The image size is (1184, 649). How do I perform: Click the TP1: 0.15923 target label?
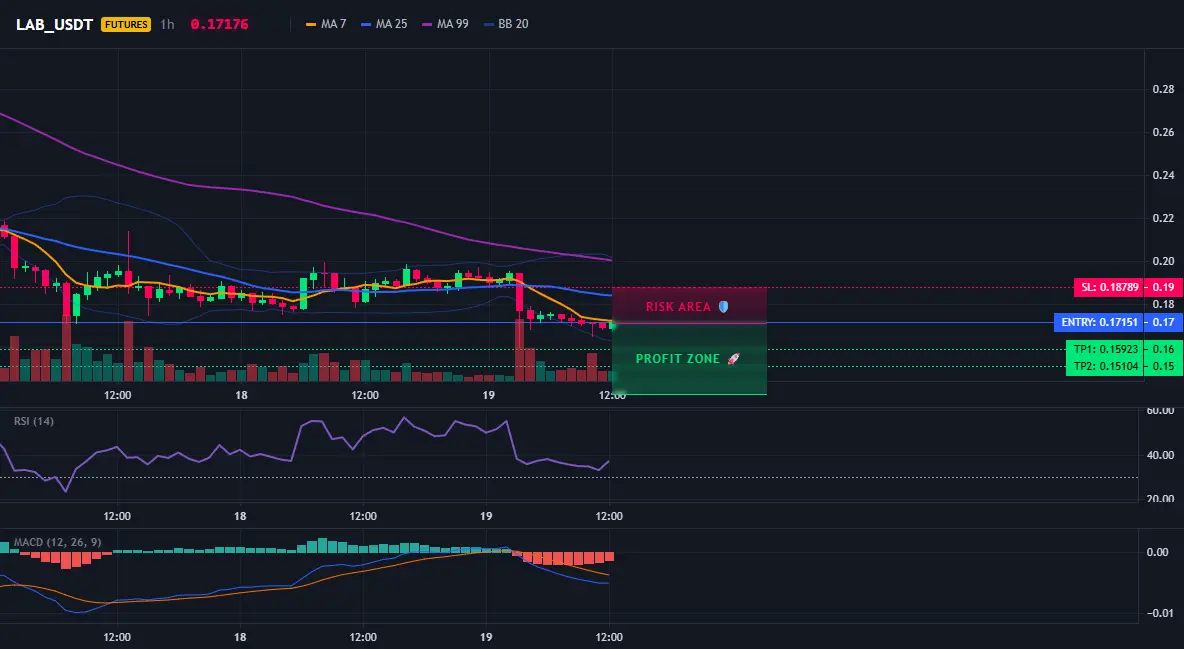(1105, 350)
